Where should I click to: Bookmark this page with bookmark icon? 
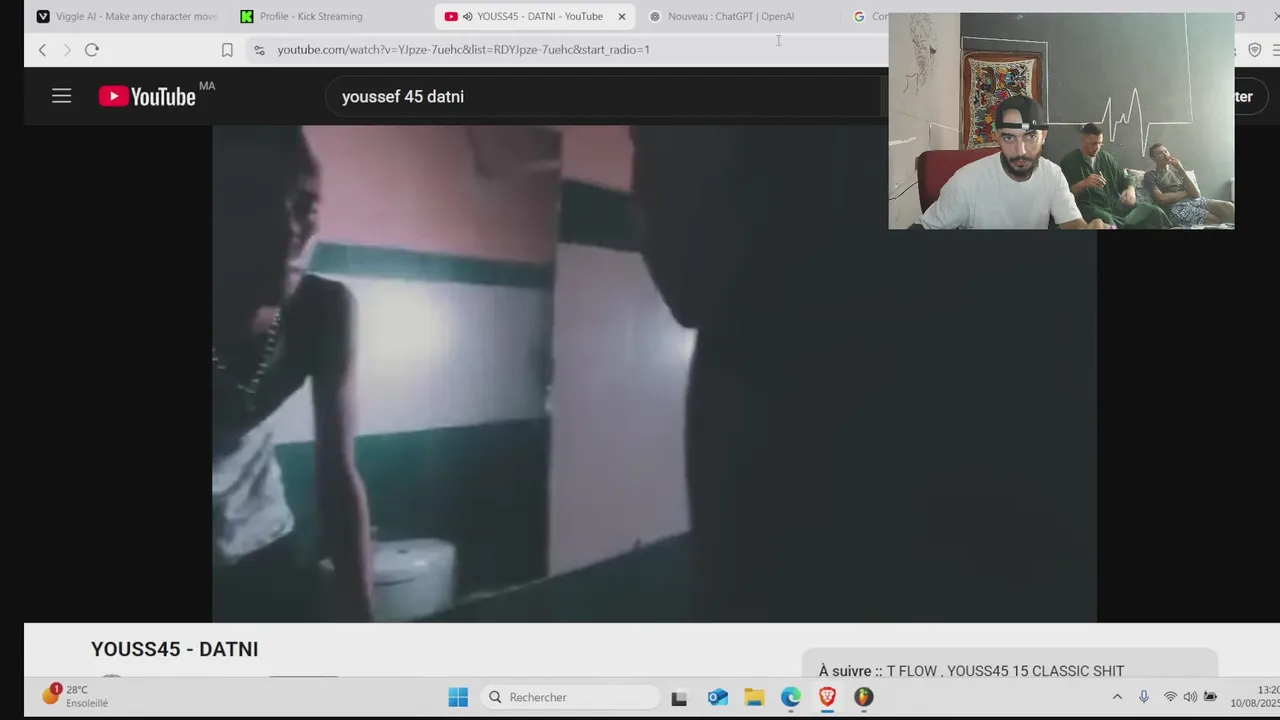tap(227, 50)
